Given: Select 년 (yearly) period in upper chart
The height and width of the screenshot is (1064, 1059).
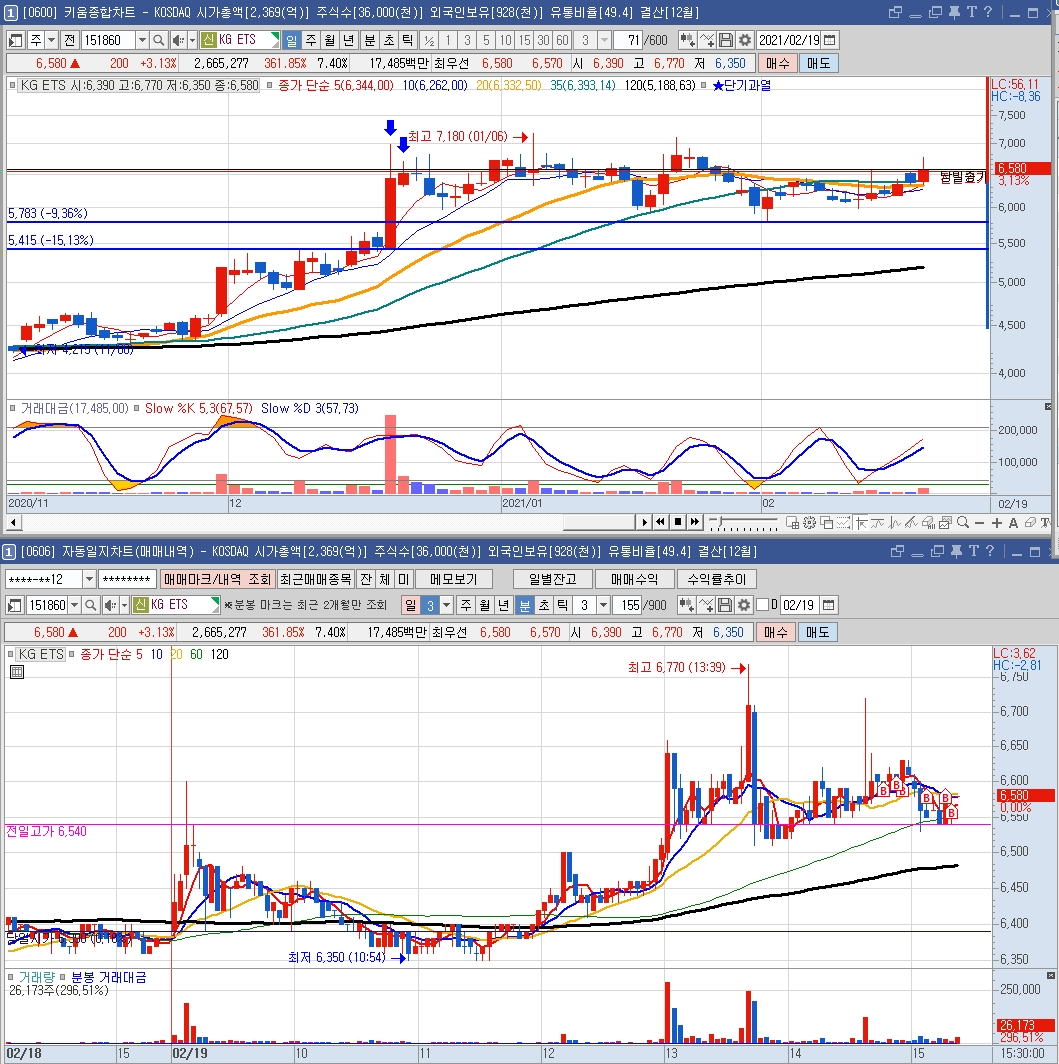Looking at the screenshot, I should (x=349, y=40).
